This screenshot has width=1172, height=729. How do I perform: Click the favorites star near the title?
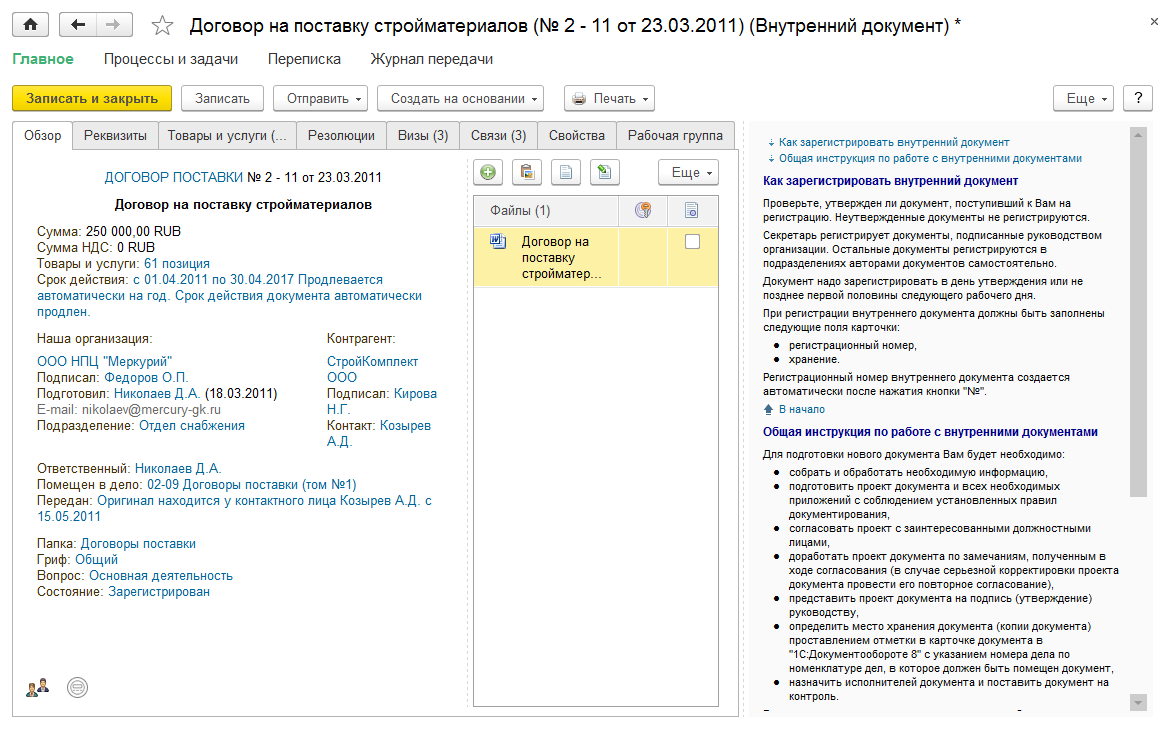coord(162,24)
